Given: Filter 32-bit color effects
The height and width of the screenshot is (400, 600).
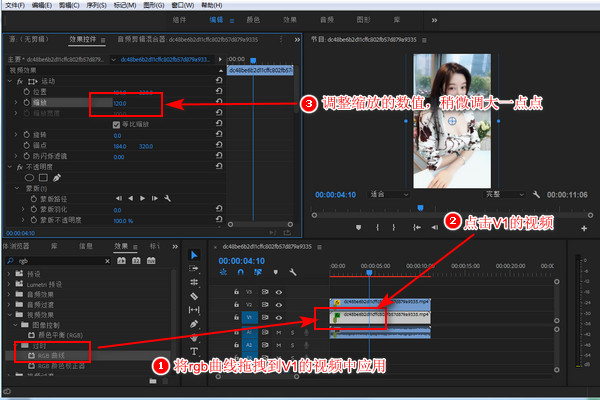Looking at the screenshot, I should pos(136,261).
